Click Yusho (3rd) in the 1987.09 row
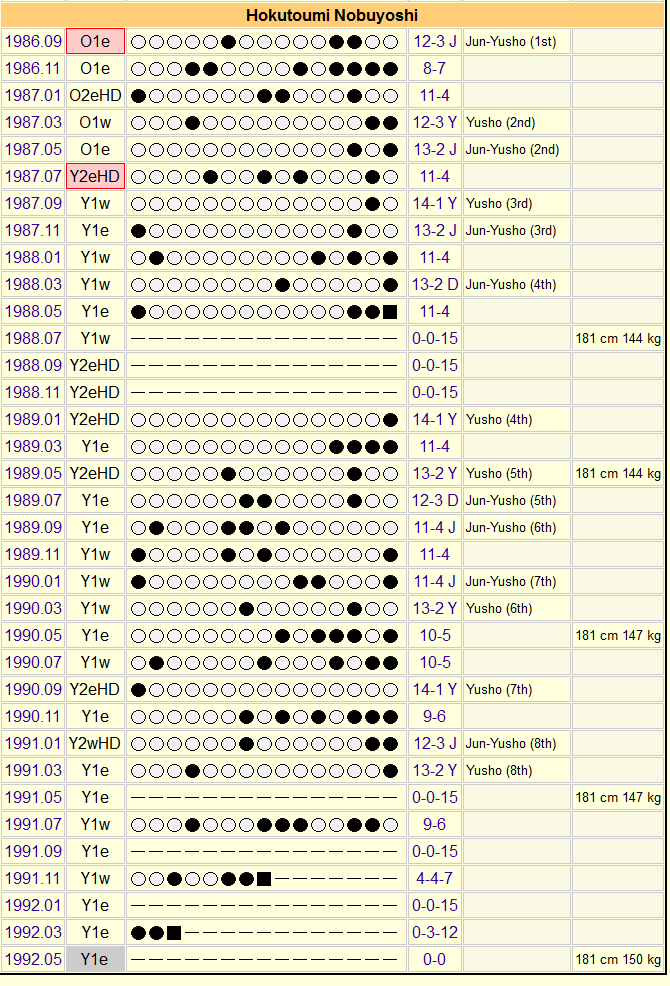This screenshot has height=986, width=670. [x=500, y=204]
